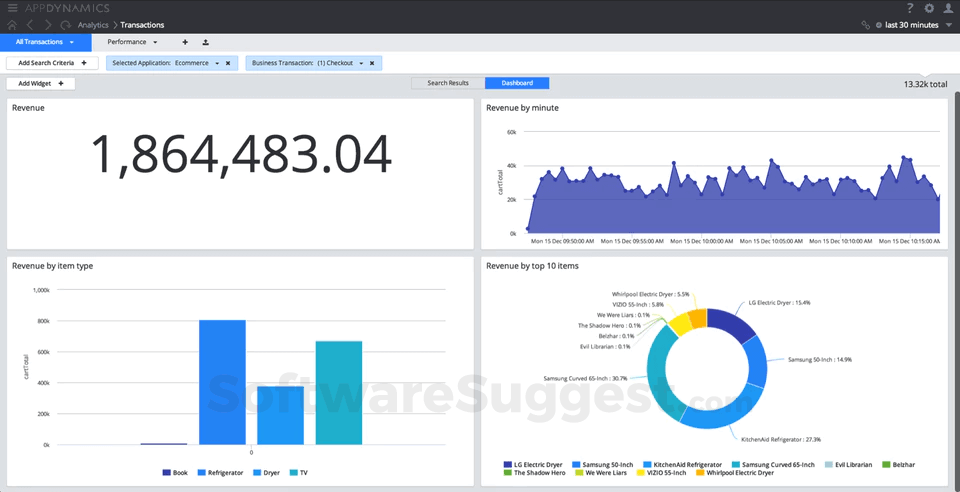Click Add Widget button
Image resolution: width=960 pixels, height=492 pixels.
[x=40, y=83]
